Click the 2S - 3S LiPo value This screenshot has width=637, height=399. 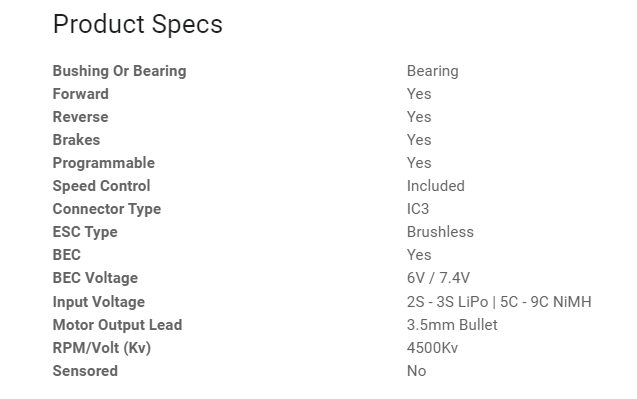click(x=447, y=302)
